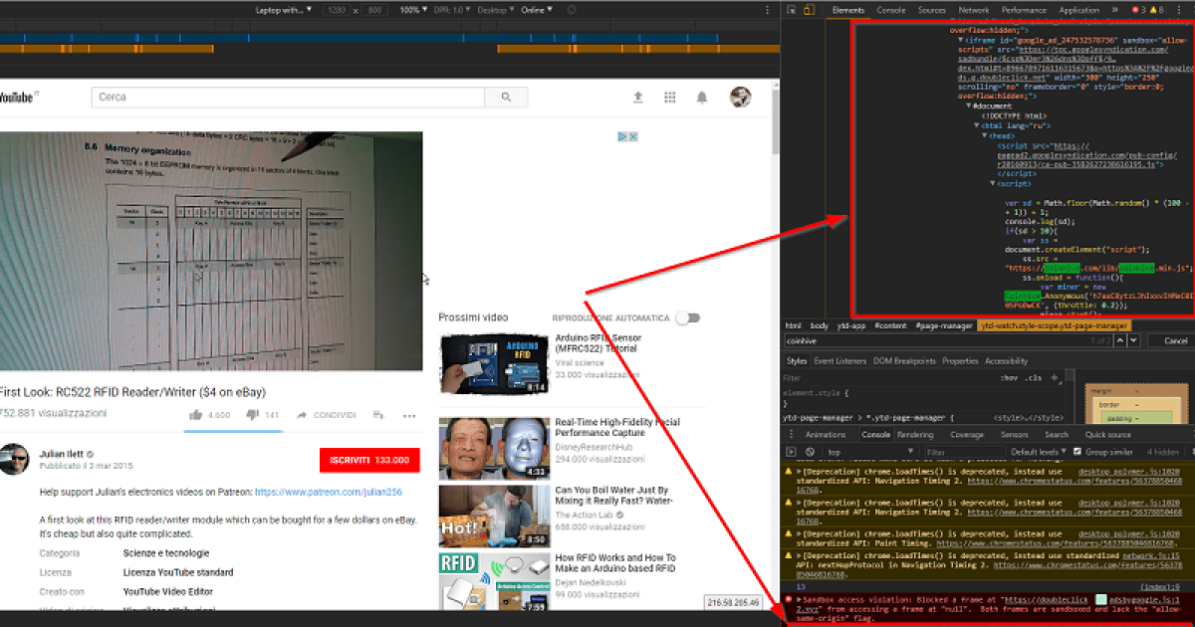Go to next search result in Elements

1134,341
